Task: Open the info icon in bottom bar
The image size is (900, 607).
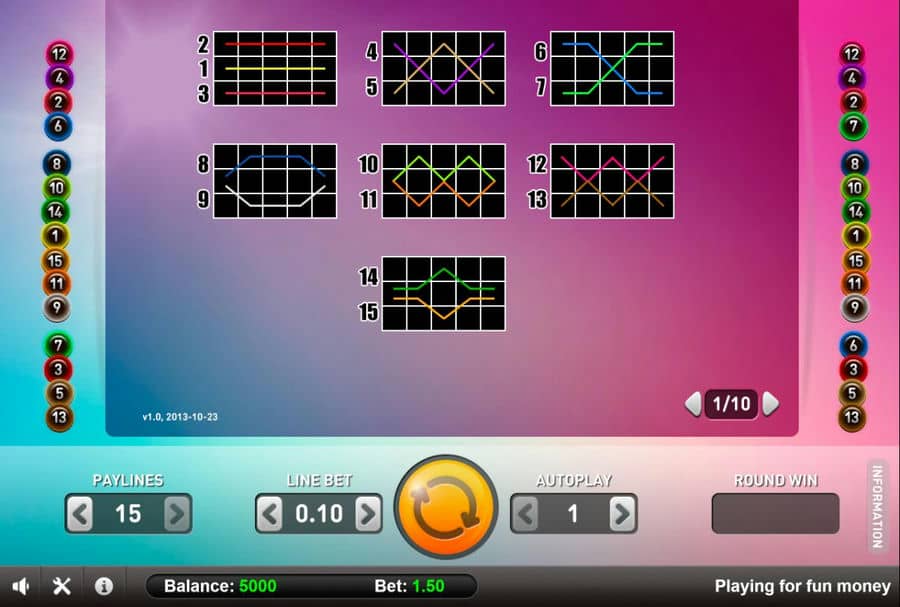Action: click(103, 586)
